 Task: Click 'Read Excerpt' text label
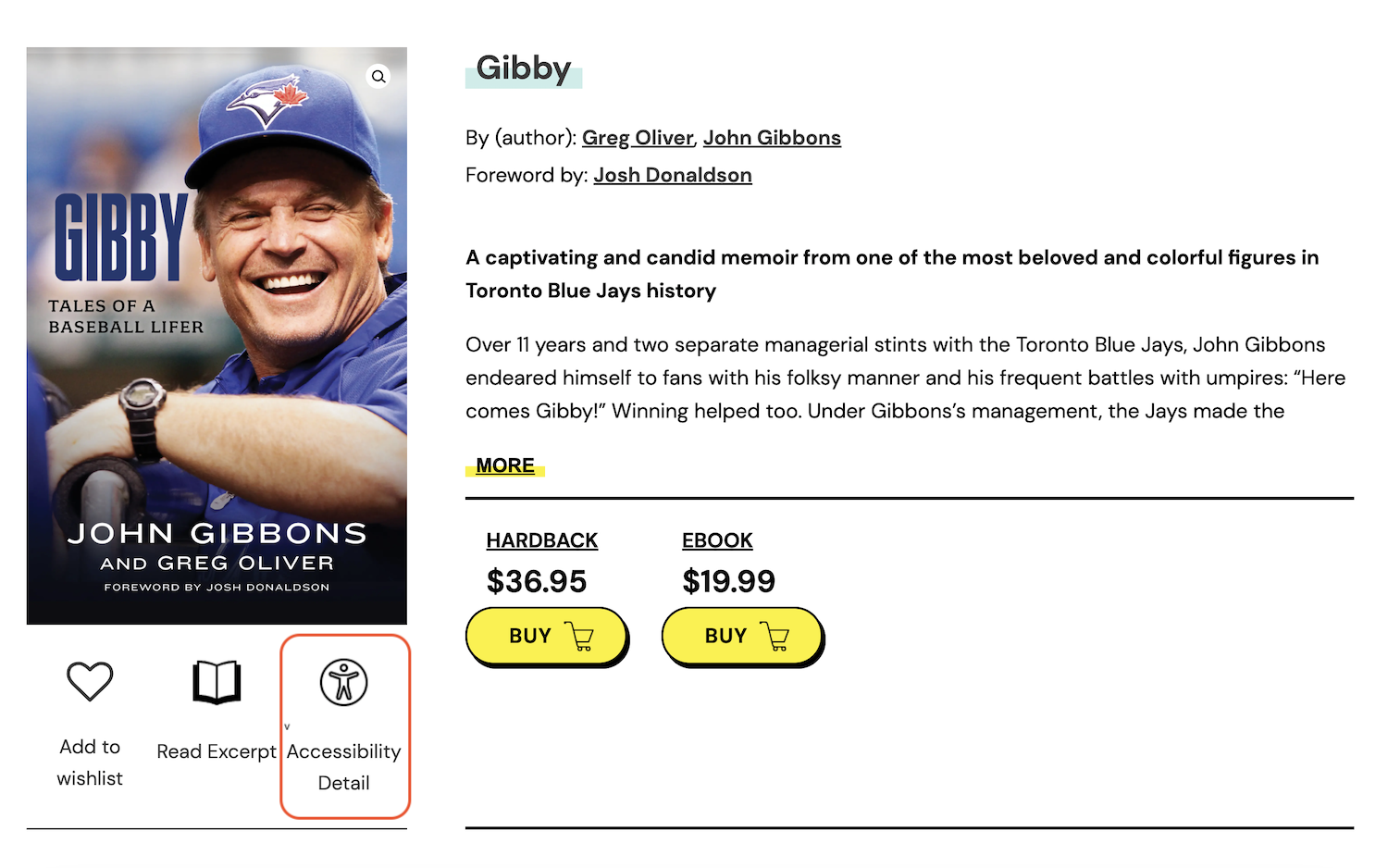(217, 751)
